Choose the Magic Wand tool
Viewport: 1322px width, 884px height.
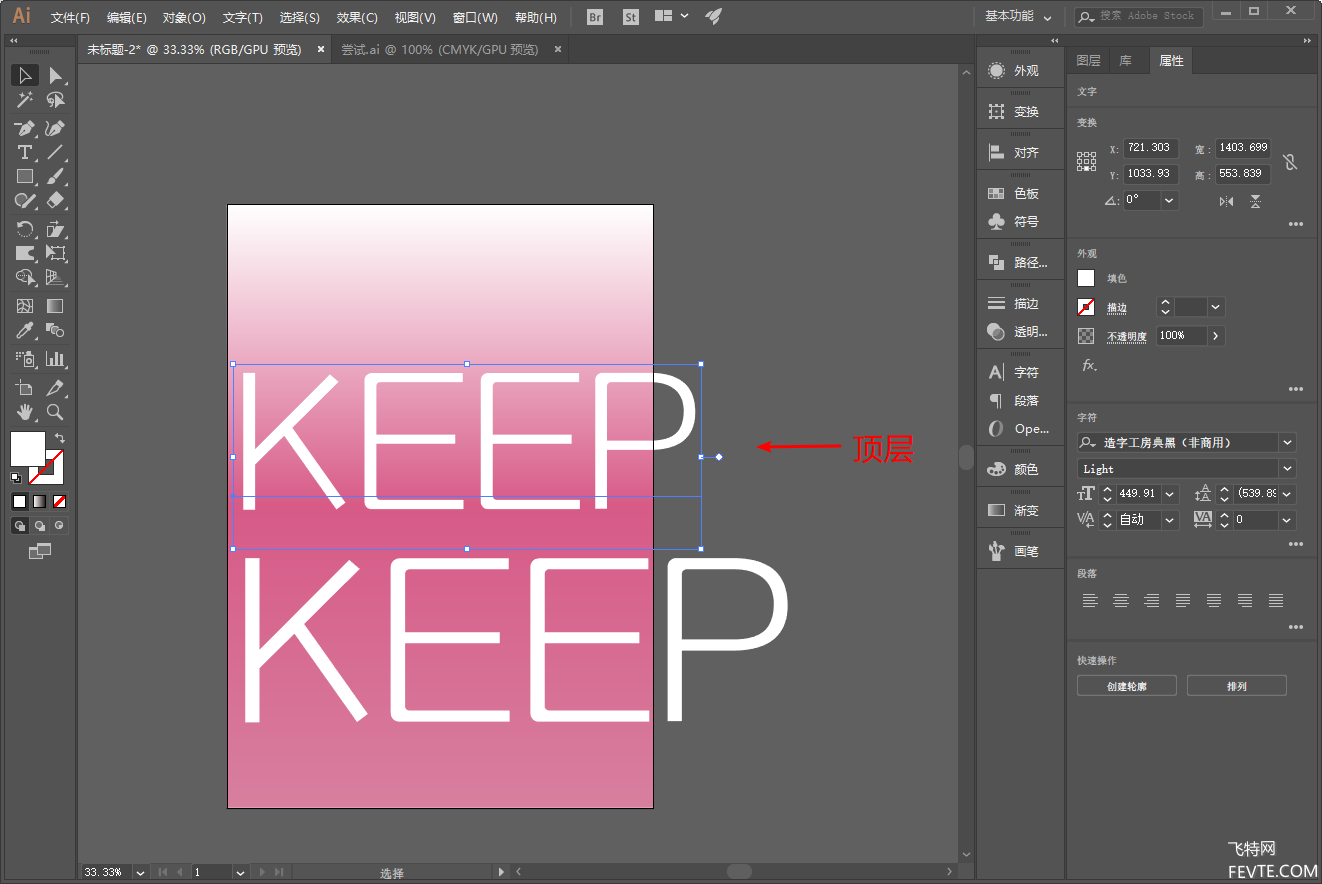(25, 99)
